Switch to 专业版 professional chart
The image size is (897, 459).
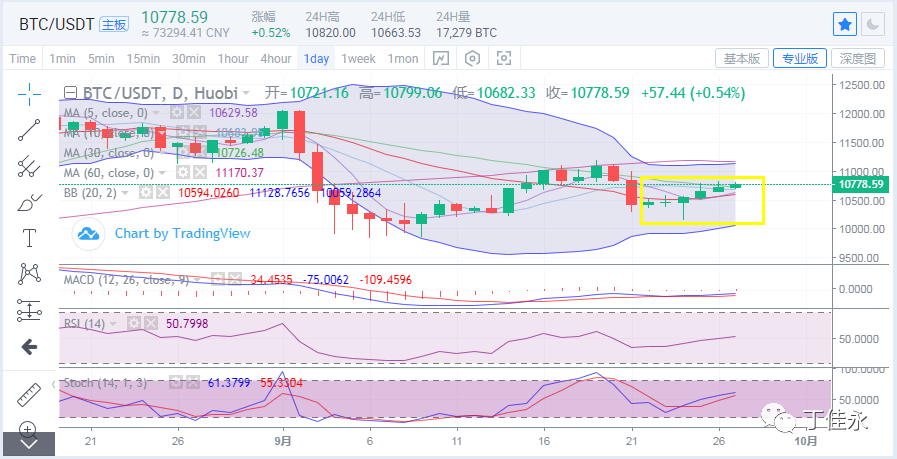[800, 58]
